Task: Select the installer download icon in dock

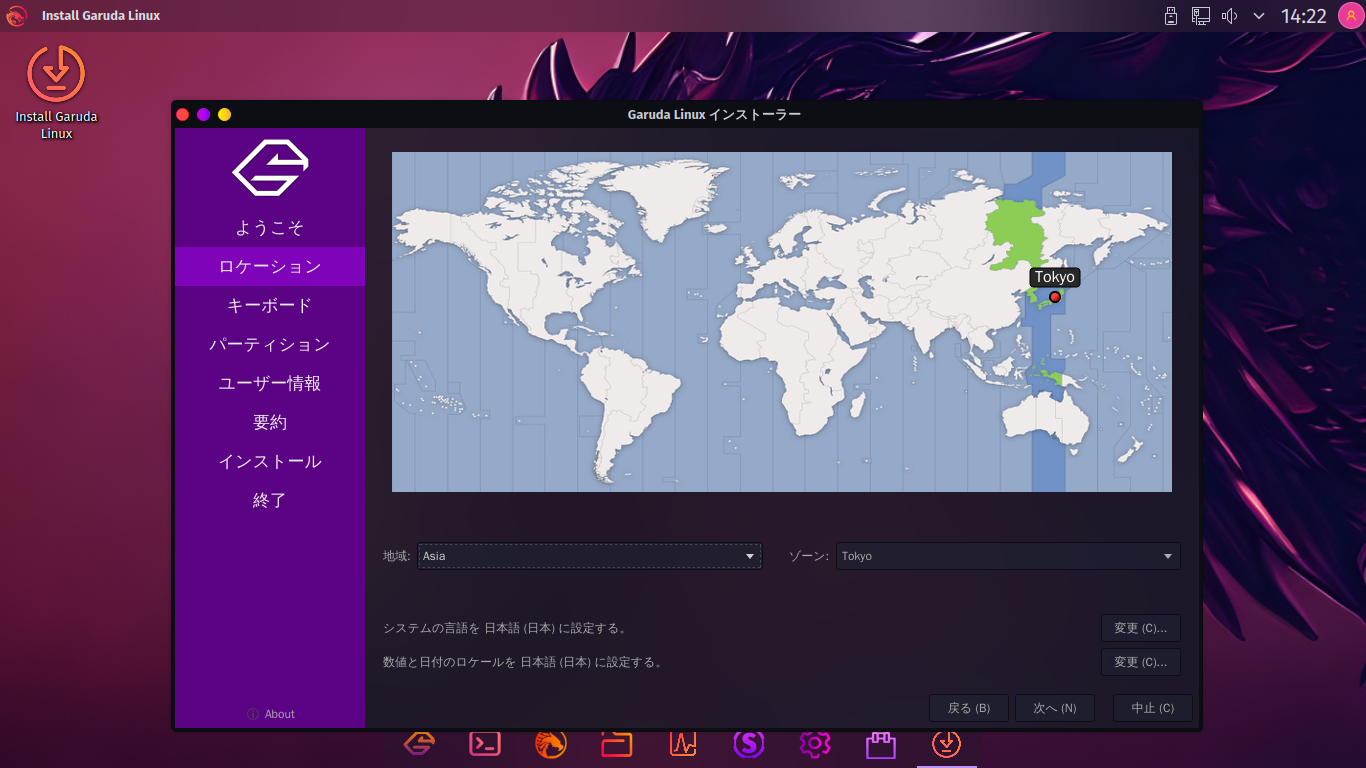Action: [x=947, y=744]
